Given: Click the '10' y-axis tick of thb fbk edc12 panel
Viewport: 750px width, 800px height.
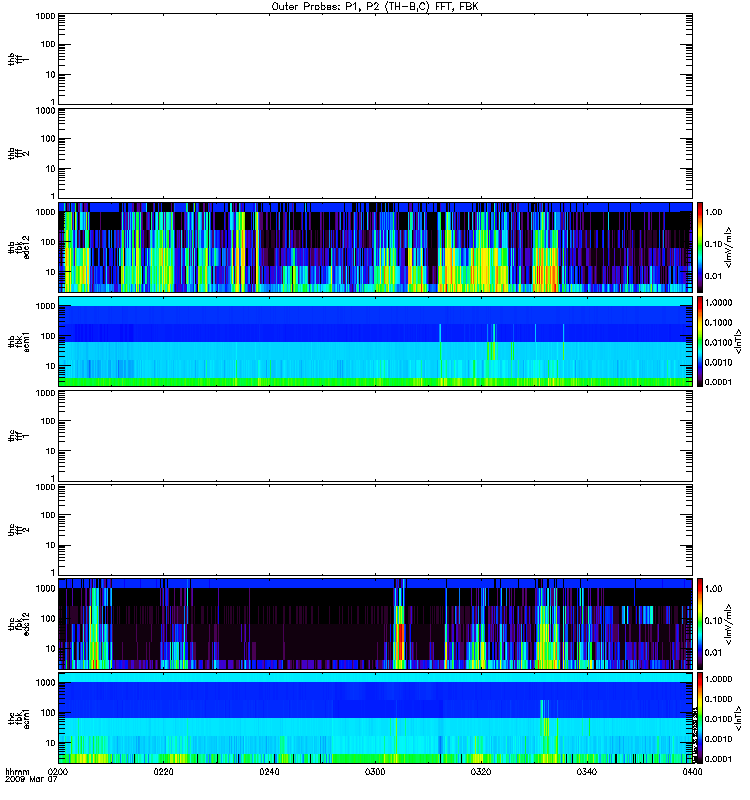Looking at the screenshot, I should [x=51, y=272].
